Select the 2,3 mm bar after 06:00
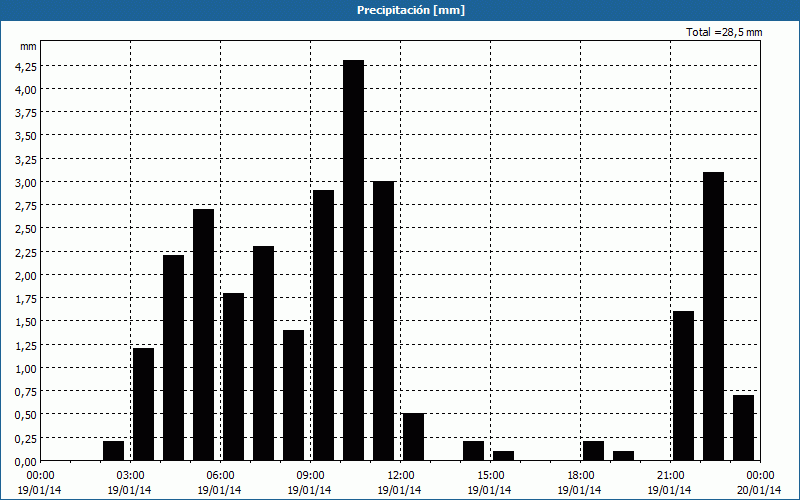 (263, 353)
